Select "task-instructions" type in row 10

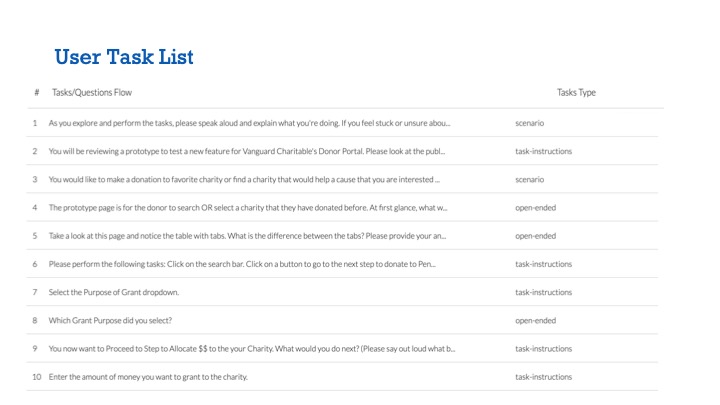point(543,377)
